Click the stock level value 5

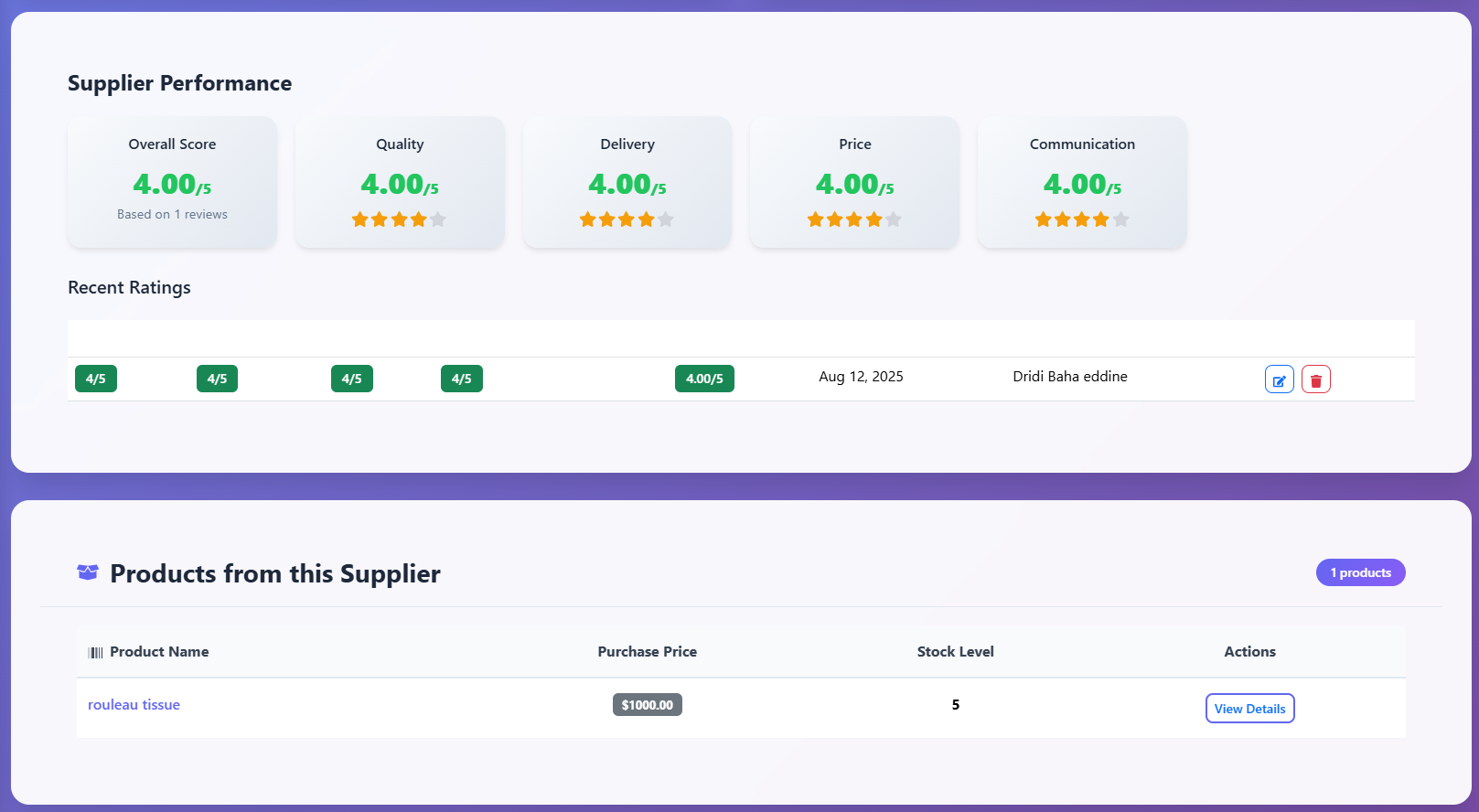(955, 705)
